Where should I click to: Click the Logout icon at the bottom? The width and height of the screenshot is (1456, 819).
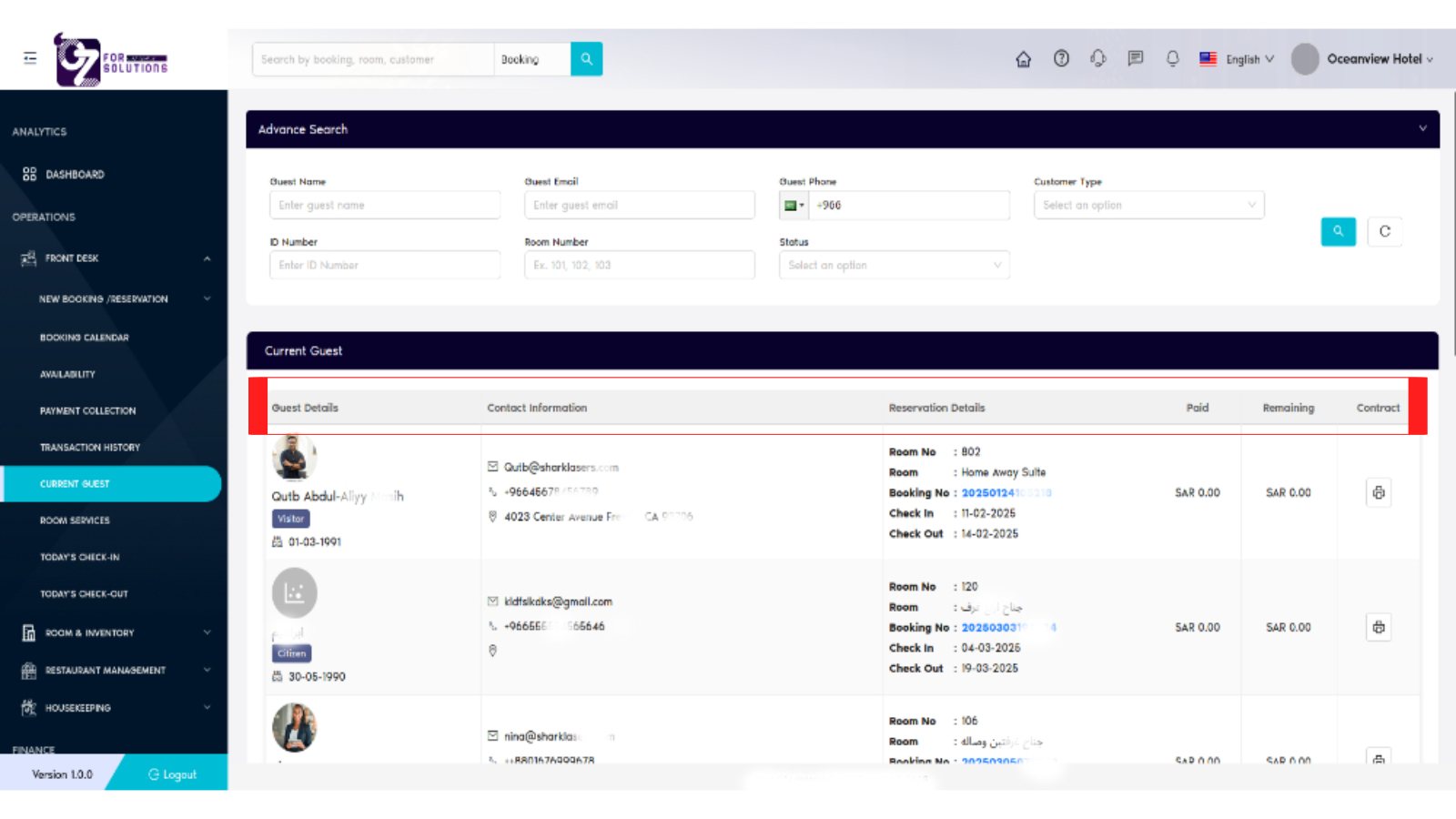pos(153,773)
